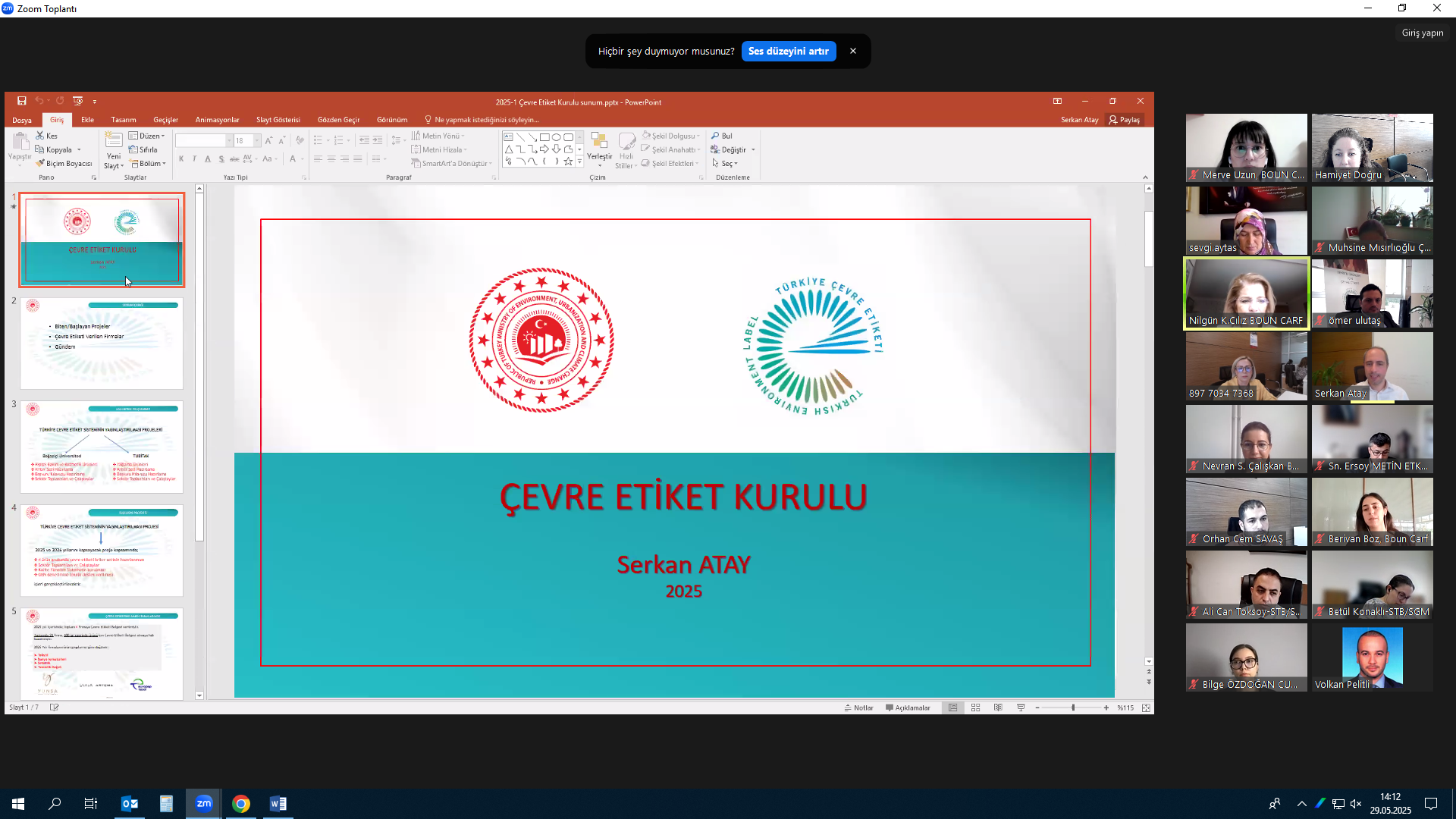Select the Biçim Boyacısı format painter
The height and width of the screenshot is (819, 1456).
pos(64,163)
